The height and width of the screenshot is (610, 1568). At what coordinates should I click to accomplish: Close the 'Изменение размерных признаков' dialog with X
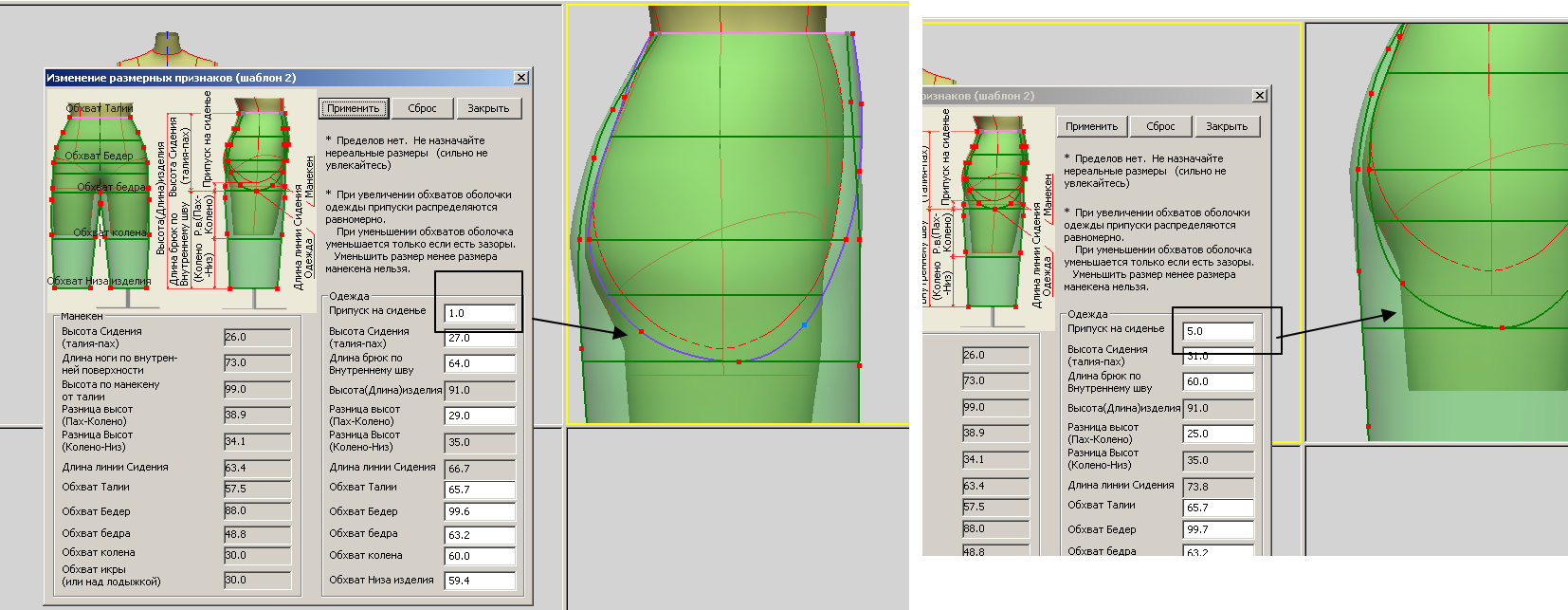coord(521,78)
